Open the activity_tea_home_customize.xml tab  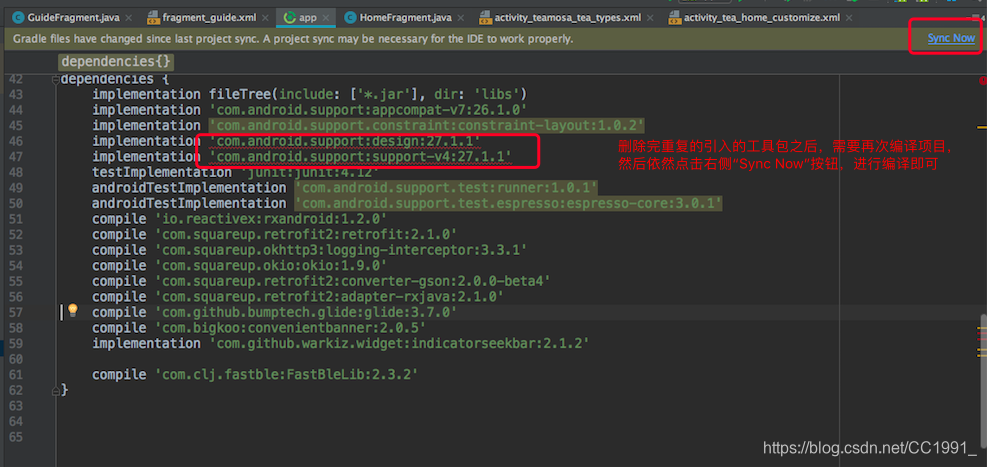tap(762, 18)
